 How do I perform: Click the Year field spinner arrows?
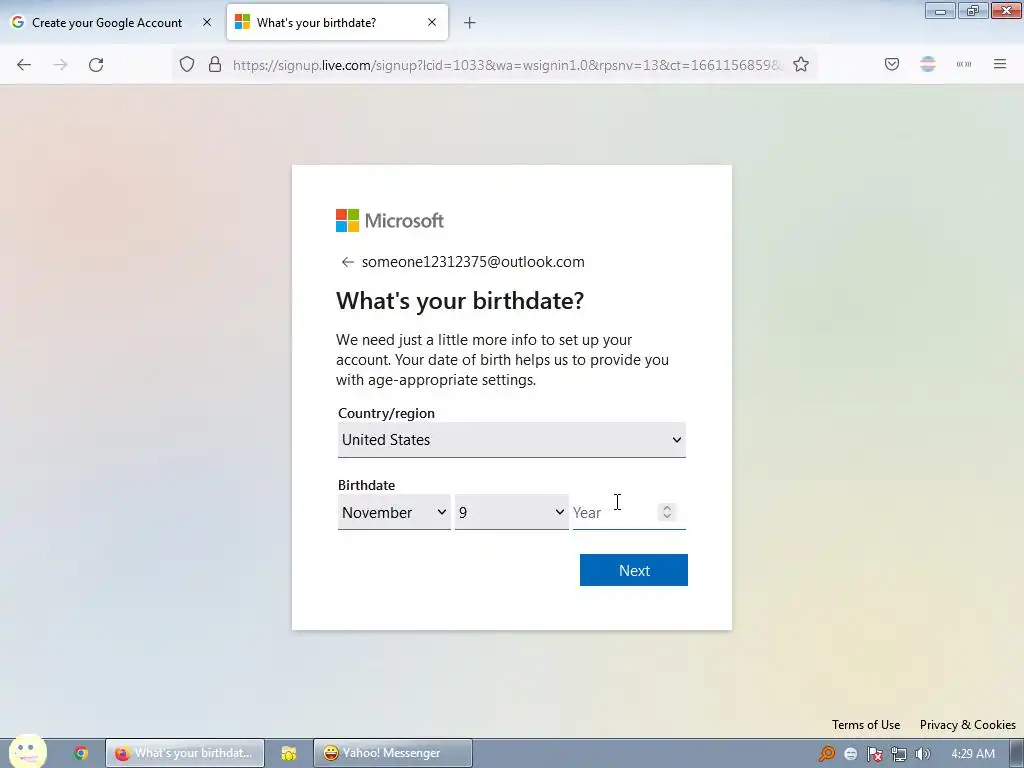667,512
